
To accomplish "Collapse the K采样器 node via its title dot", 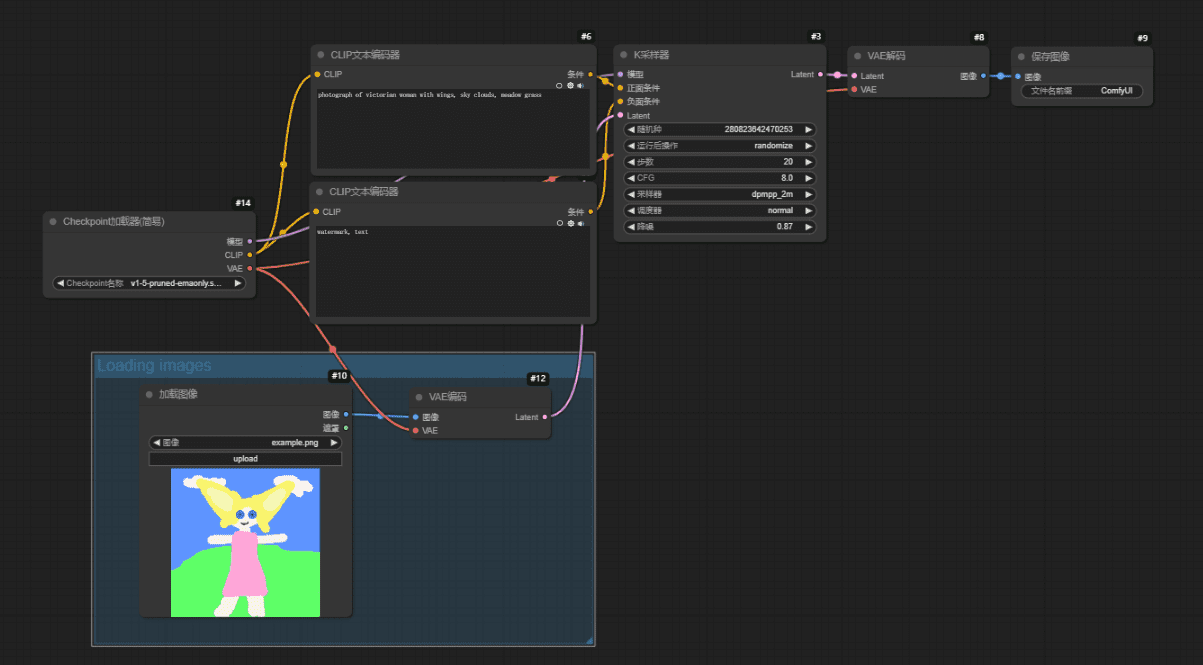I will [x=623, y=55].
